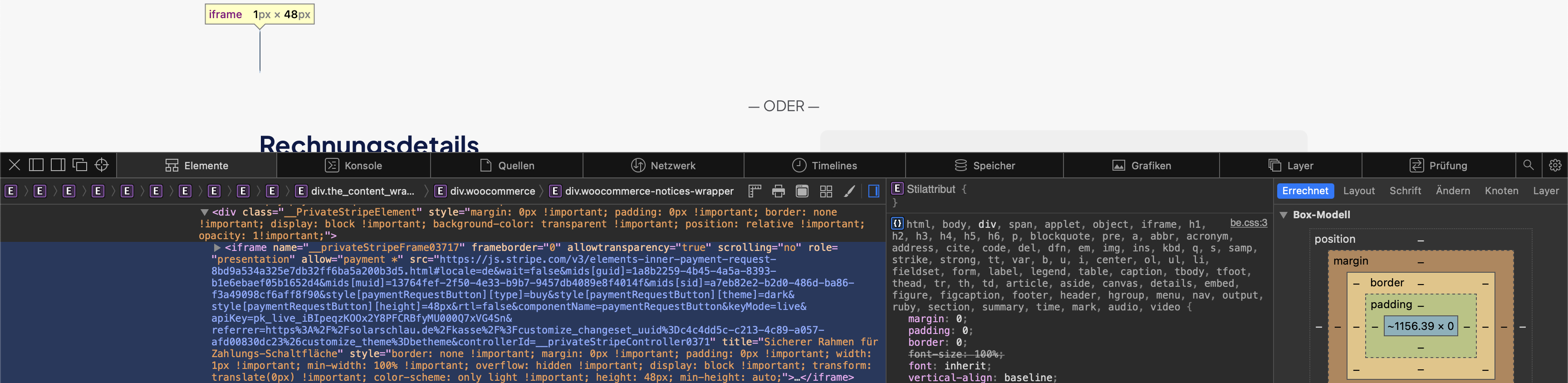Screen dimensions: 1568x383
Task: Select breadcrumb div.woocommerce-notices-wrapper
Action: tap(642, 191)
